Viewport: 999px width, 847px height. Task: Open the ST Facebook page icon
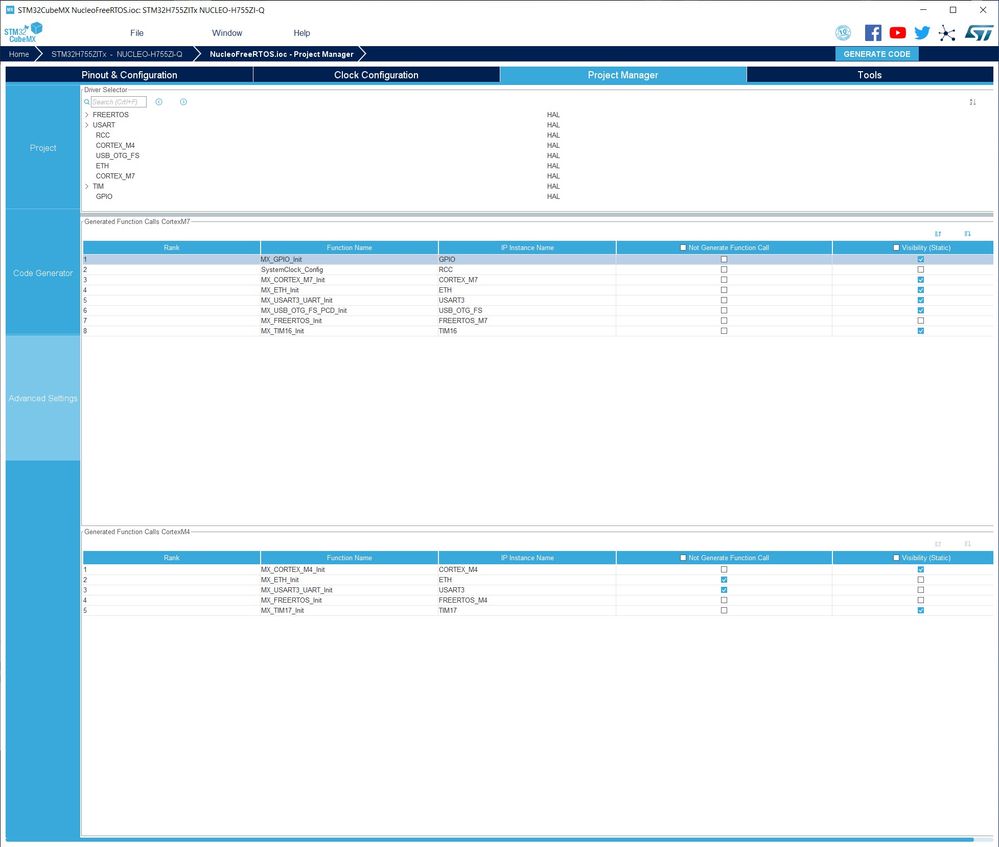tap(873, 33)
